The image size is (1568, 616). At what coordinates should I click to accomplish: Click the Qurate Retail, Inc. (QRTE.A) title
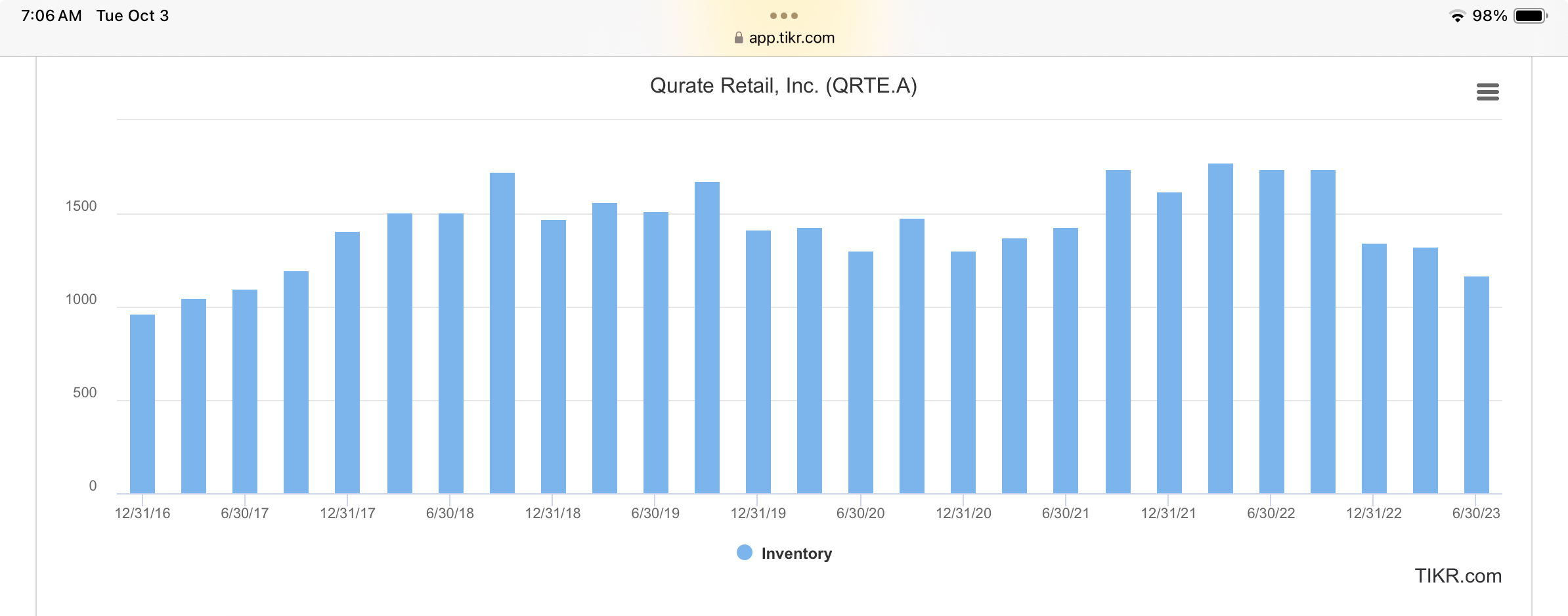(783, 86)
